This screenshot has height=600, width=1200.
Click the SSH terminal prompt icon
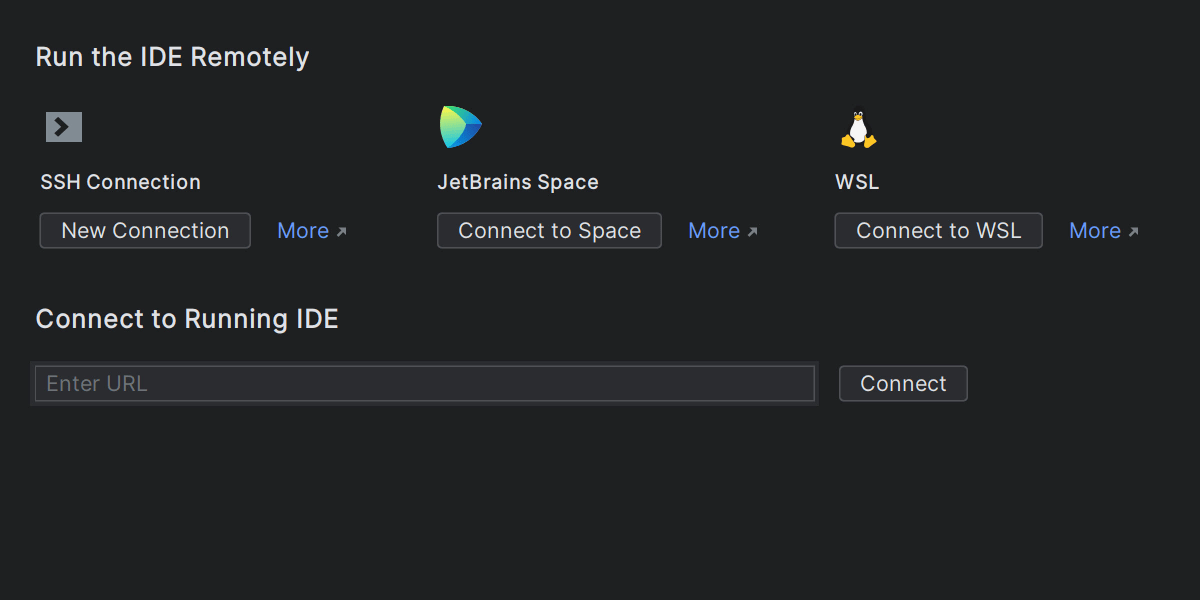tap(63, 127)
